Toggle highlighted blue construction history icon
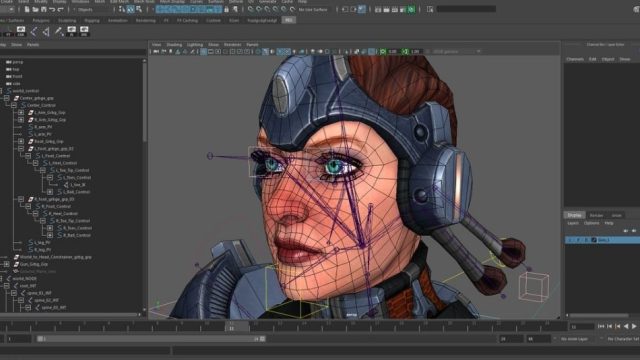The height and width of the screenshot is (360, 640). [x=361, y=9]
